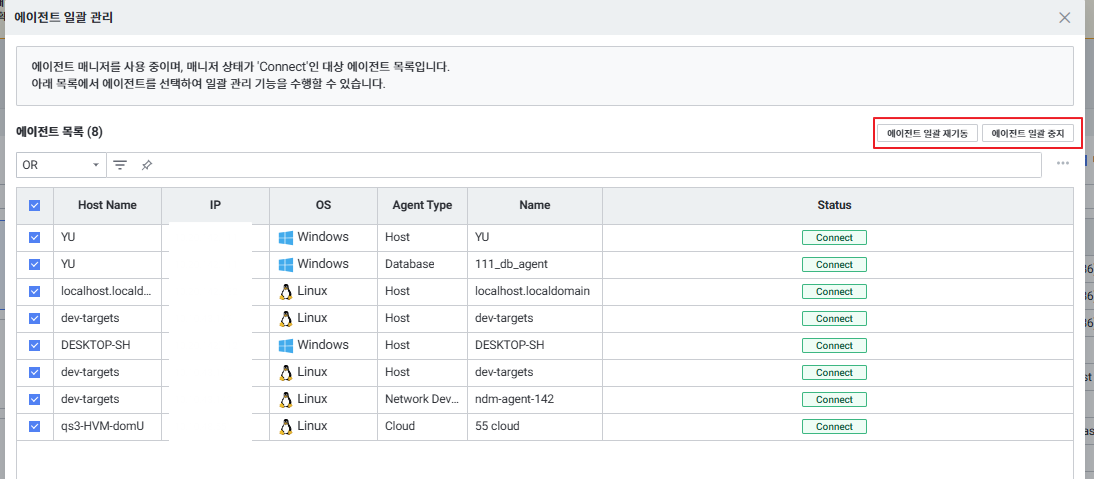
Task: Click the 에이전트 일괄 재기동 button
Action: tap(927, 133)
